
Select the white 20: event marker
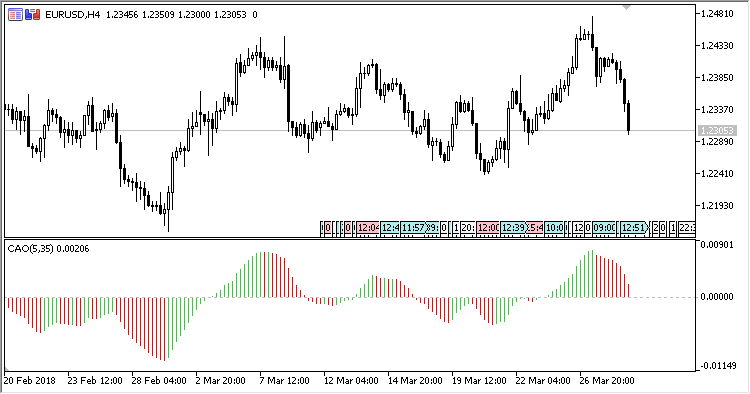tap(468, 228)
